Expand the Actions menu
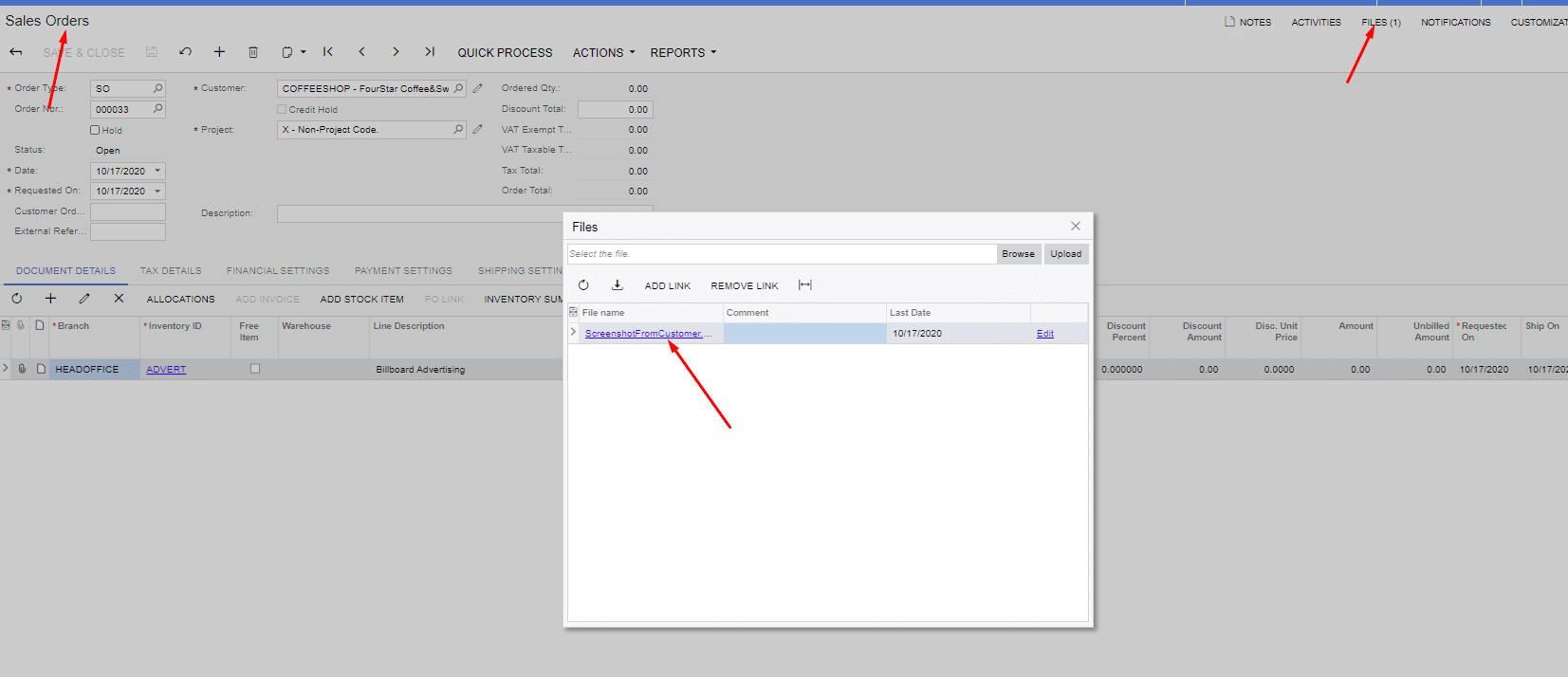 point(603,52)
